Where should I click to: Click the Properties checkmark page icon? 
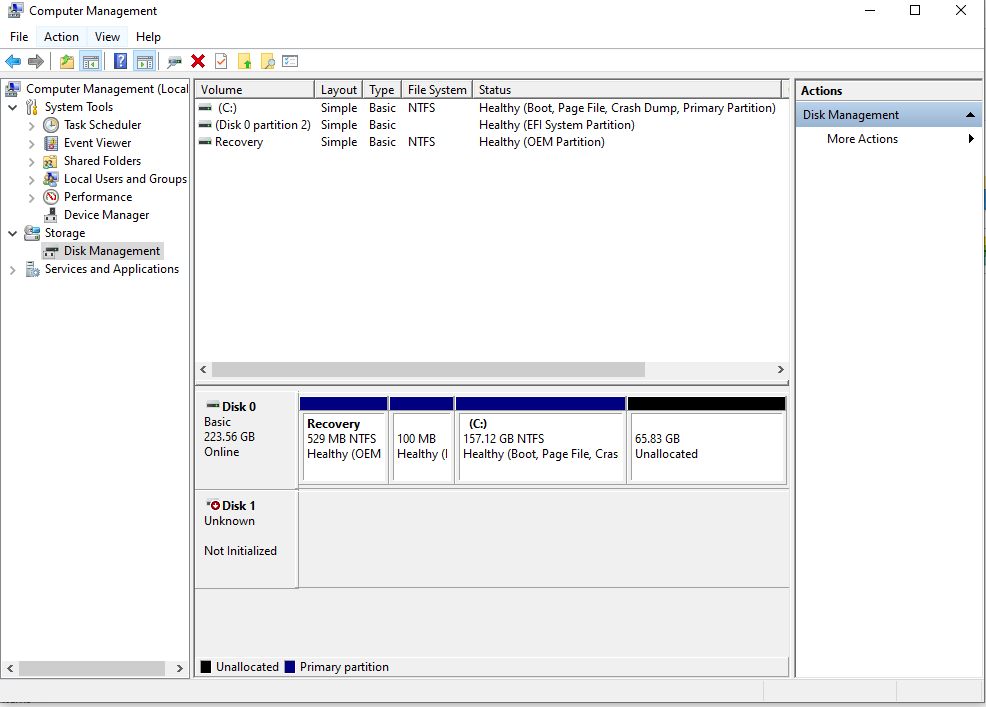(x=221, y=62)
